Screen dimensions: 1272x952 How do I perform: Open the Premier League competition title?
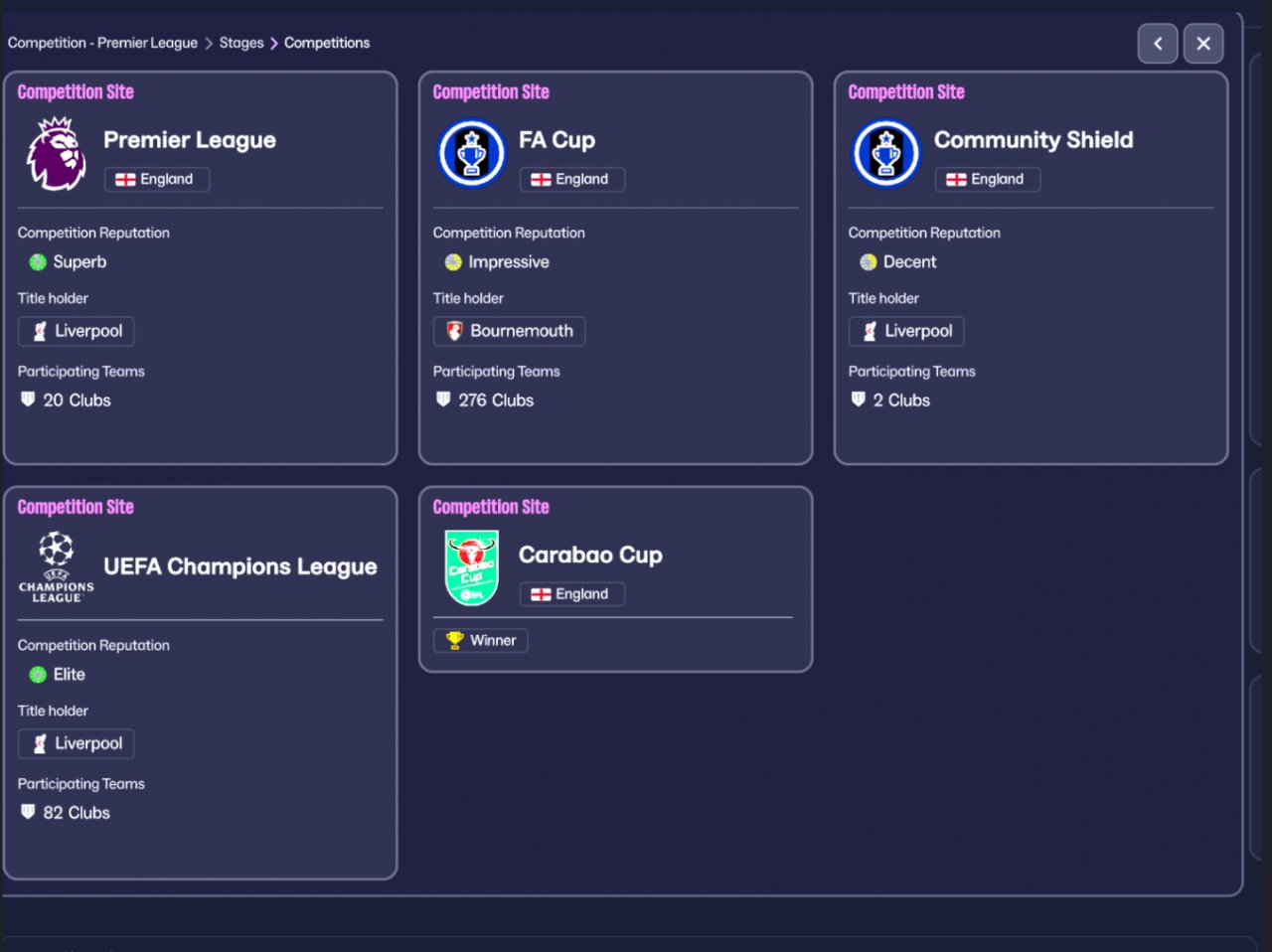pos(190,140)
